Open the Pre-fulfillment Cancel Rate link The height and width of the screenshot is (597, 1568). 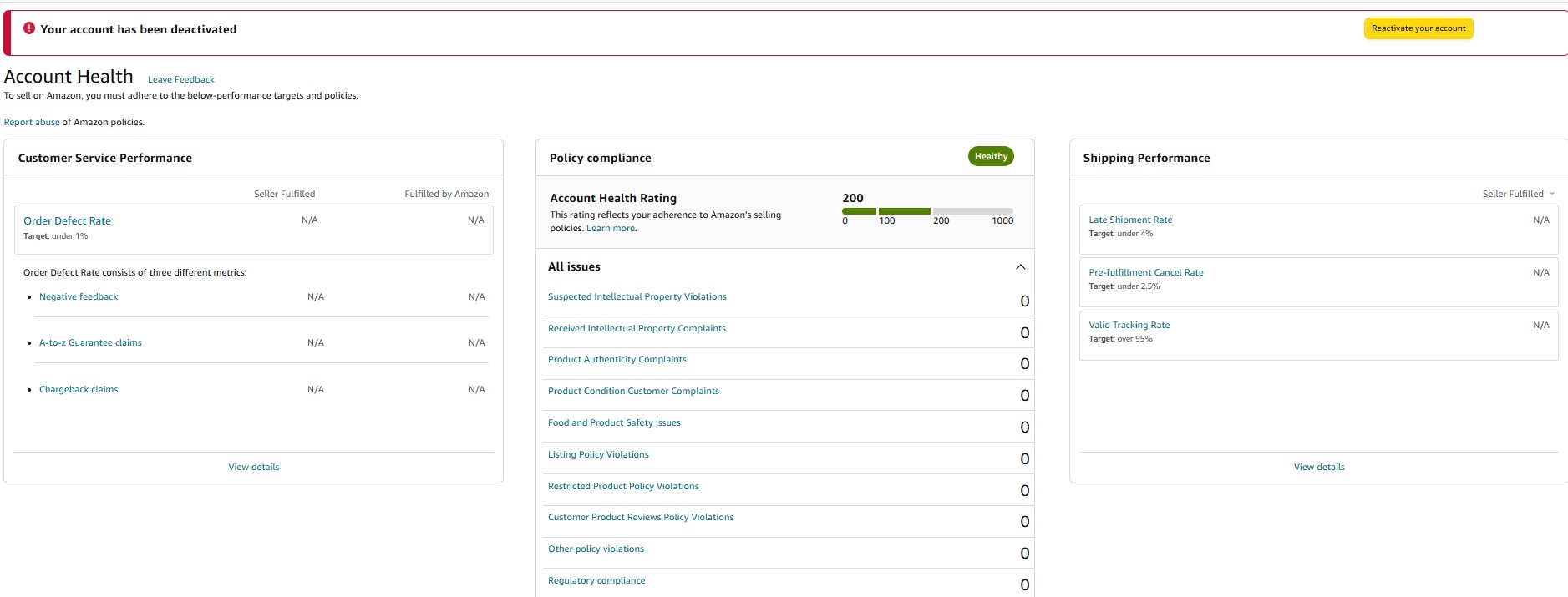1146,272
